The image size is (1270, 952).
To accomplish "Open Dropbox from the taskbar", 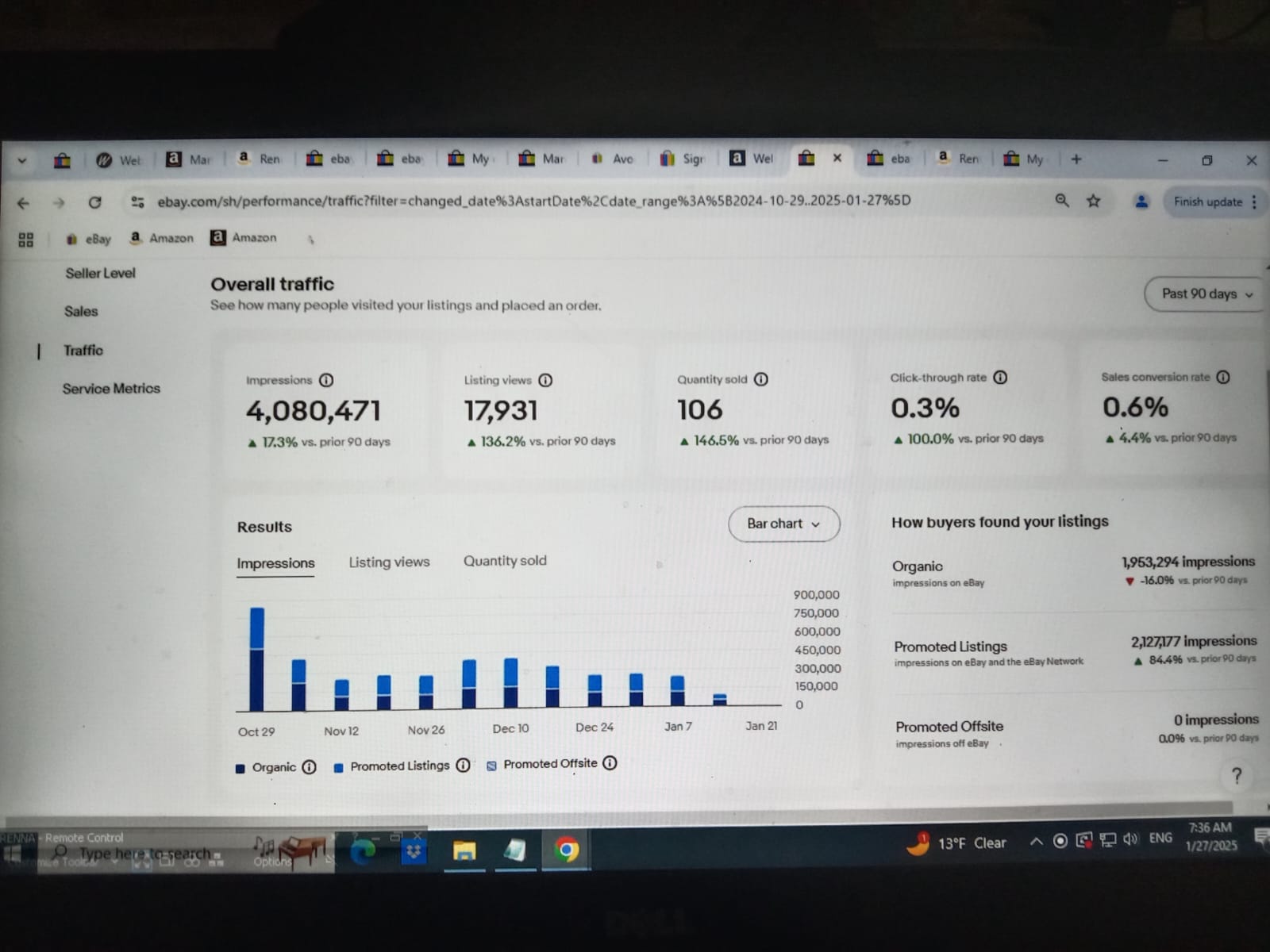I will (414, 852).
